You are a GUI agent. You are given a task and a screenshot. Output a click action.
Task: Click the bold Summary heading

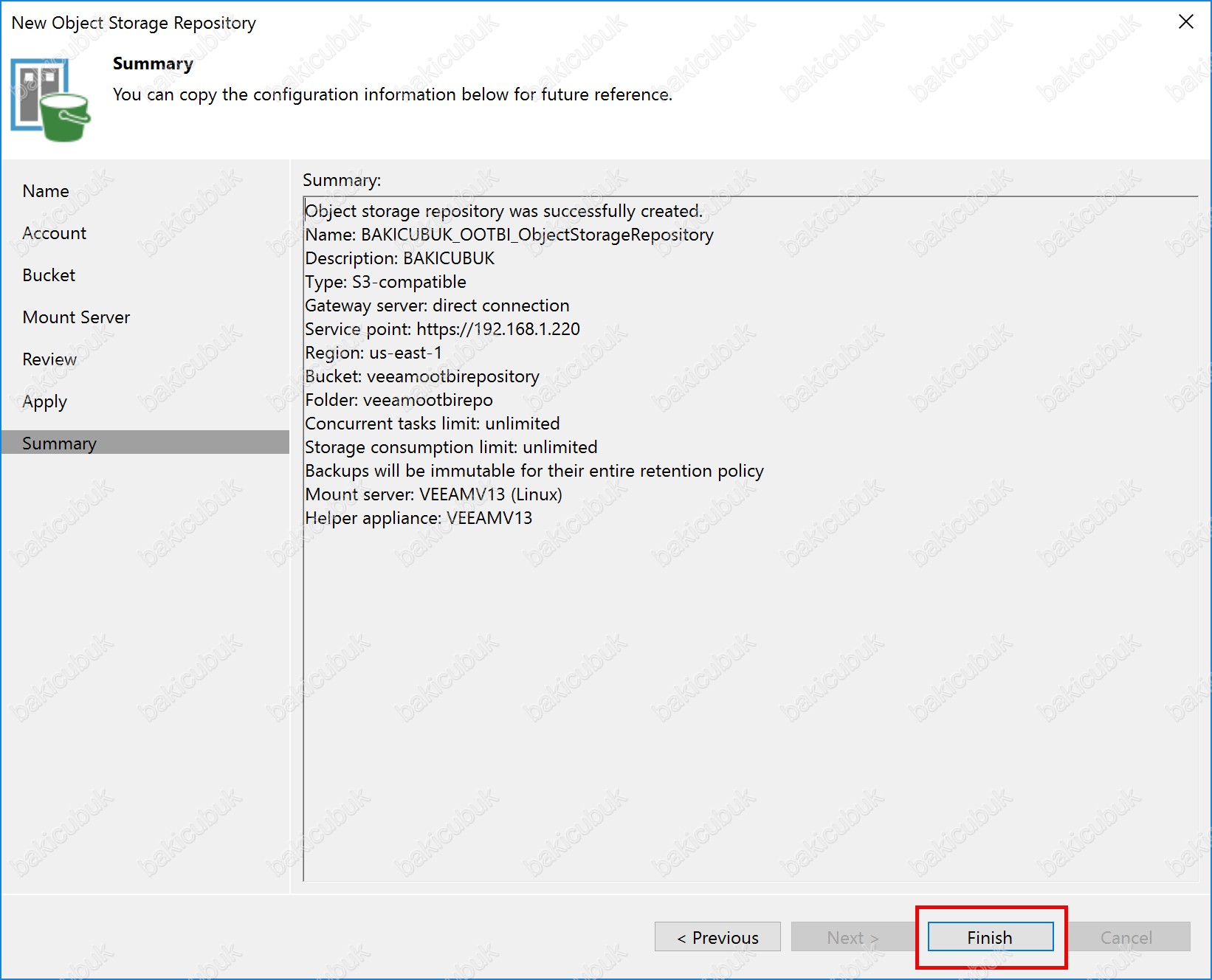[153, 64]
